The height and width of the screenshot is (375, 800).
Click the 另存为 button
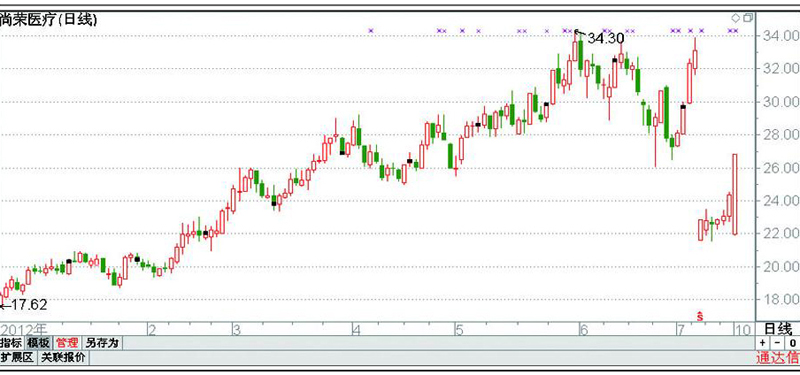102,342
